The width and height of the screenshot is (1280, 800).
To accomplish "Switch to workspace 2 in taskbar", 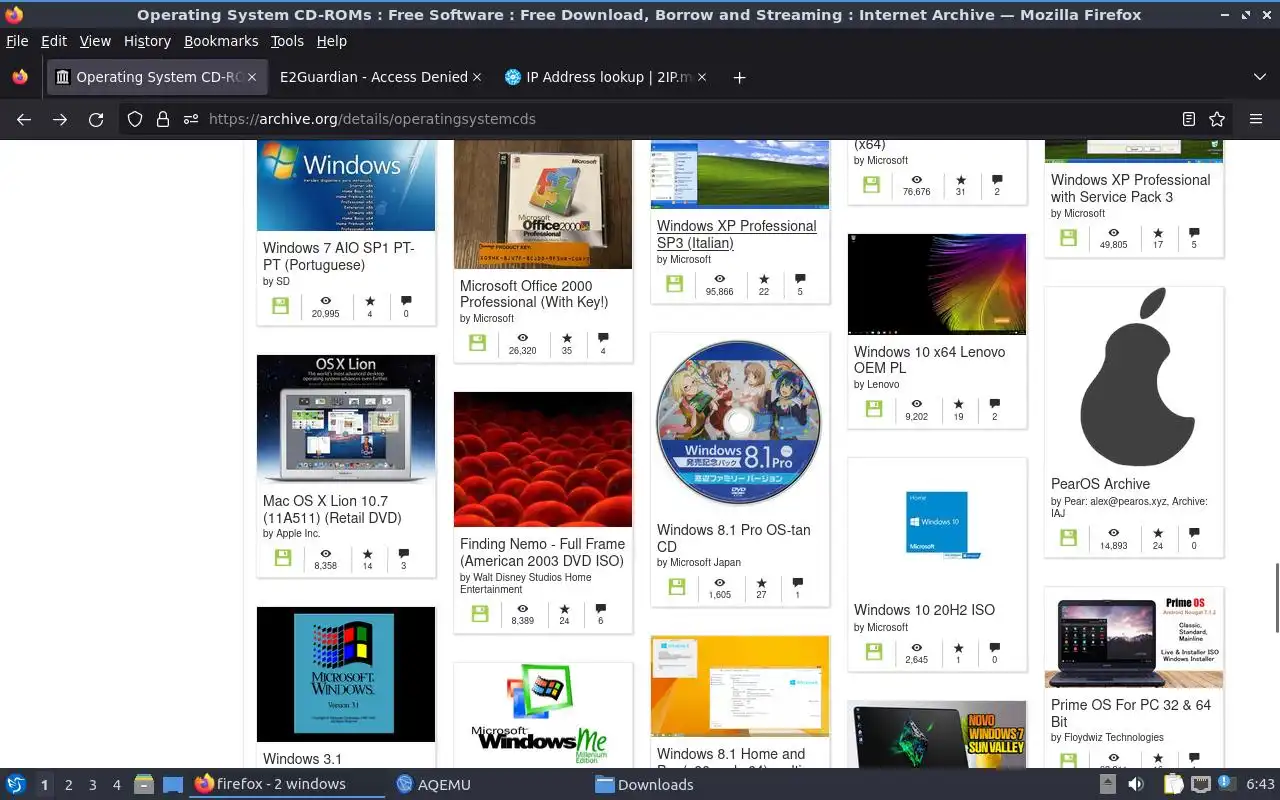I will [68, 785].
